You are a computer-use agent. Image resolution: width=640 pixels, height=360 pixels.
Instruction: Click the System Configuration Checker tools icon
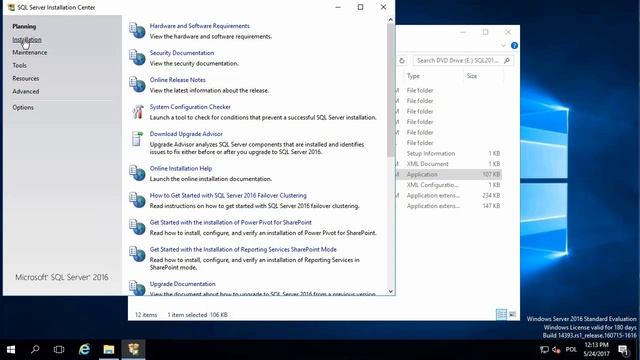pos(138,111)
